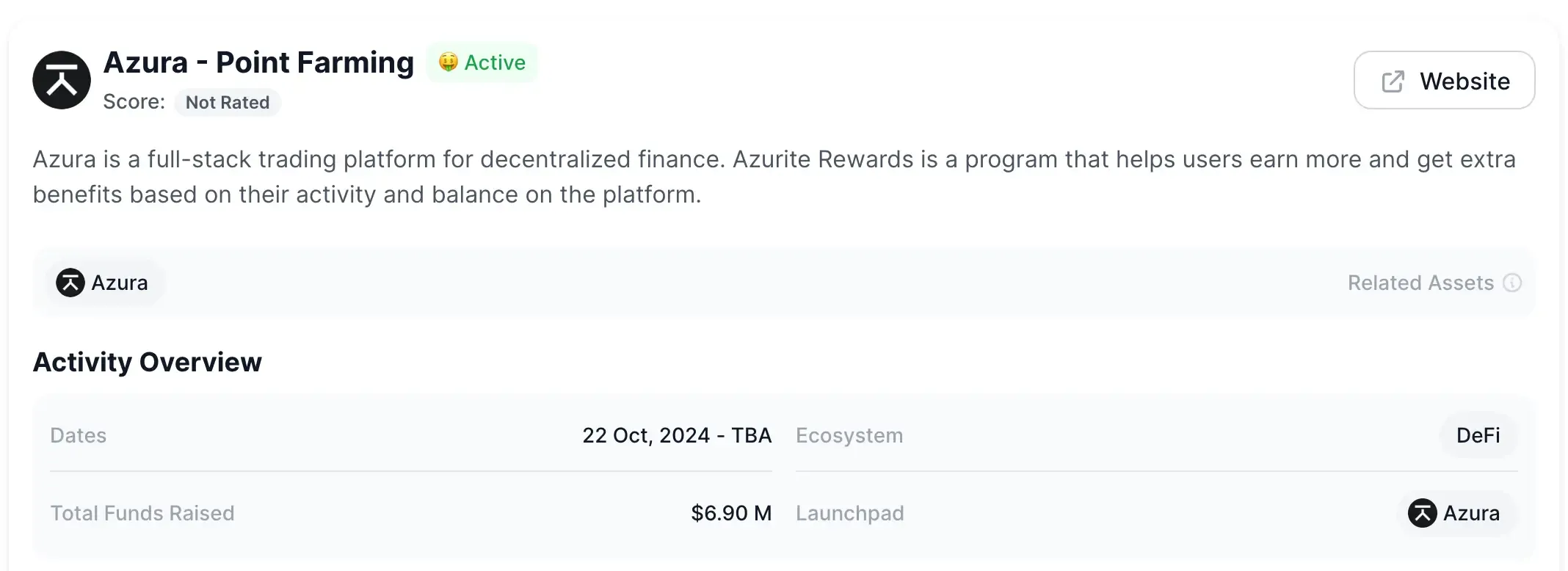Open the Website button
This screenshot has height=571, width=1568.
tap(1444, 81)
